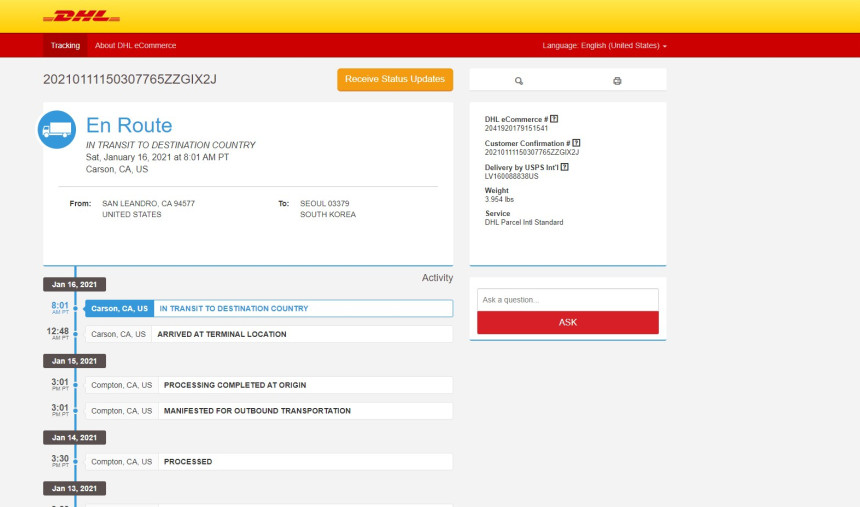Click the SAN LEANDRO, CA 94577 origin address

148,204
